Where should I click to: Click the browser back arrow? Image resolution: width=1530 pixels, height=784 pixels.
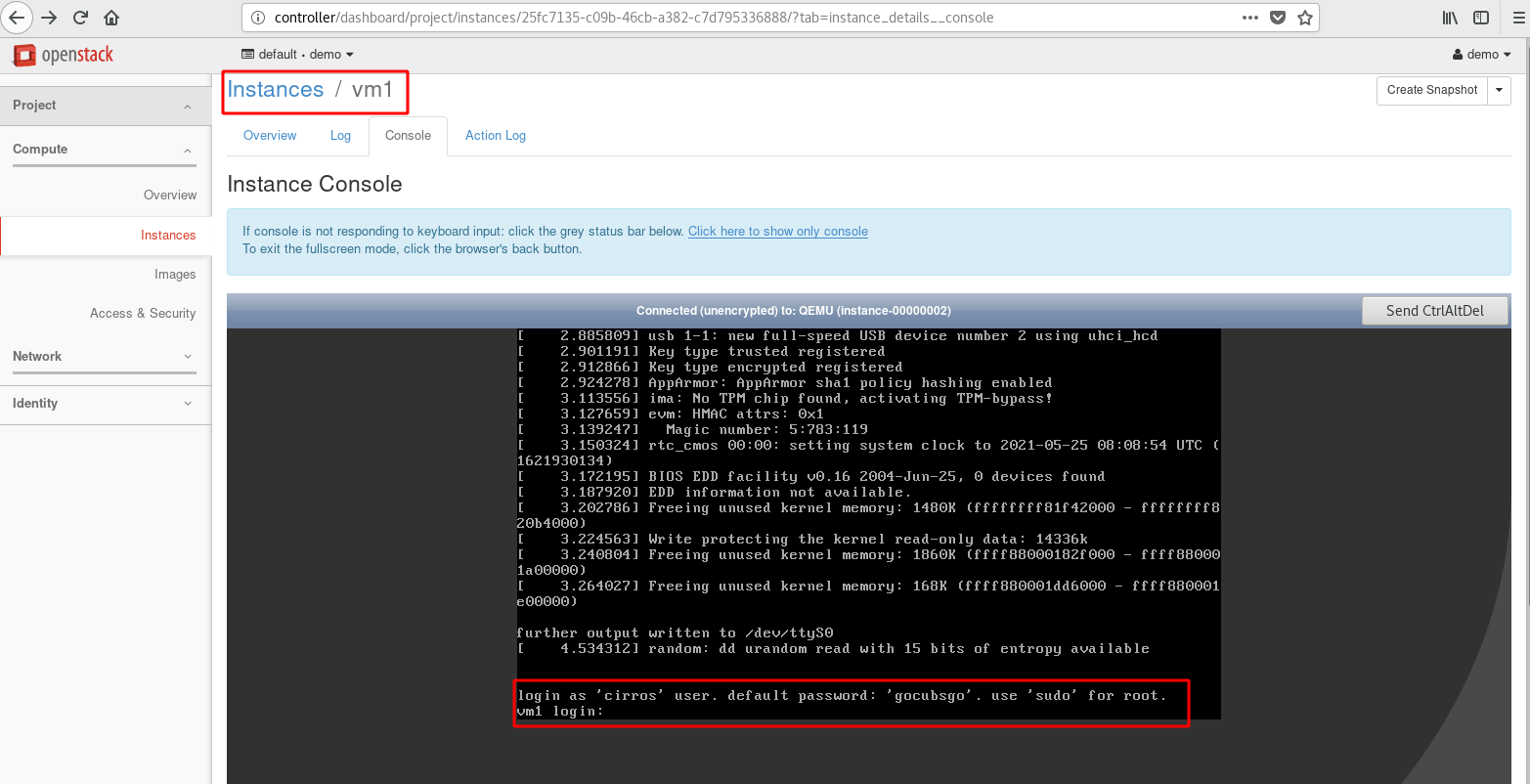pyautogui.click(x=17, y=18)
